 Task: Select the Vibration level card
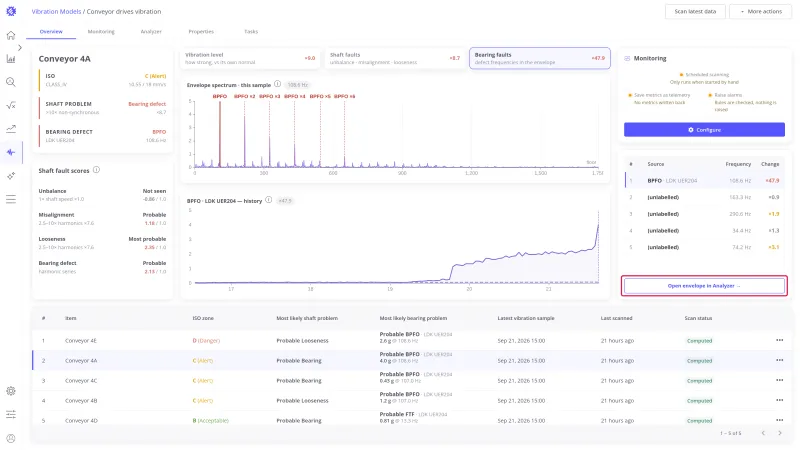tap(249, 58)
